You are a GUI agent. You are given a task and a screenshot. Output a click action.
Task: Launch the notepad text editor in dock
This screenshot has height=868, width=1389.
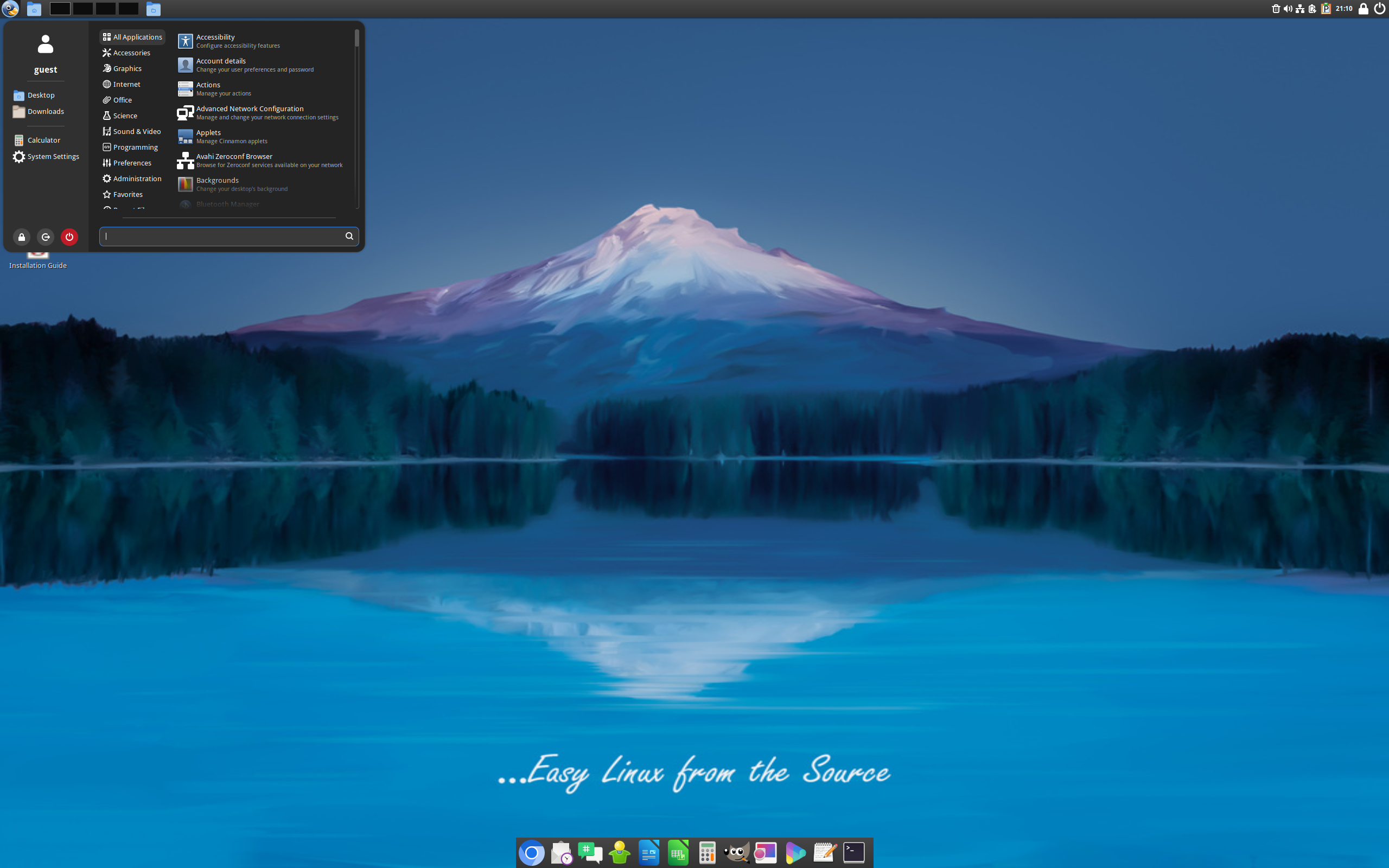pos(824,852)
